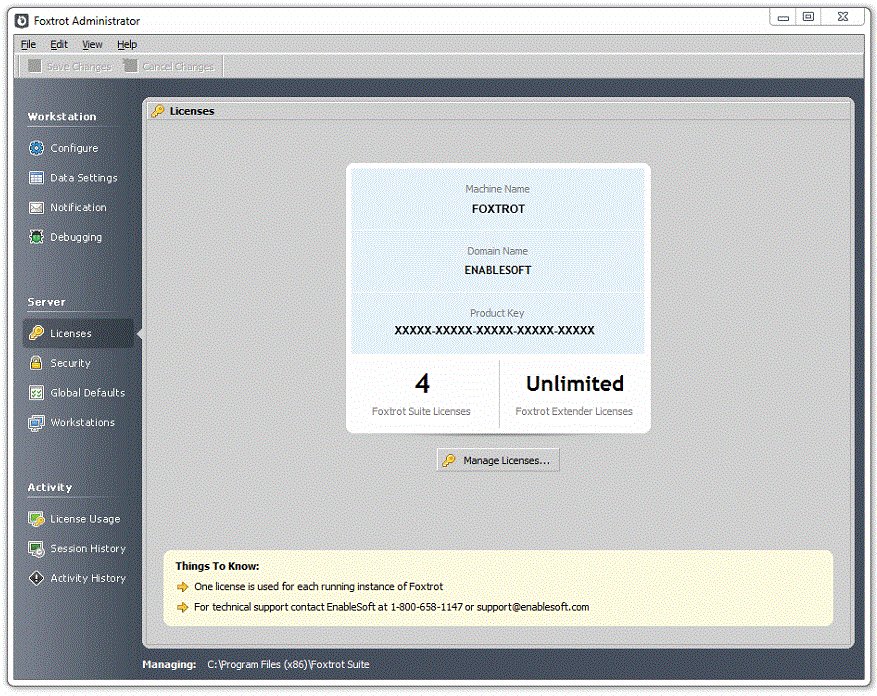Open the Help menu
The image size is (877, 696).
[x=127, y=44]
